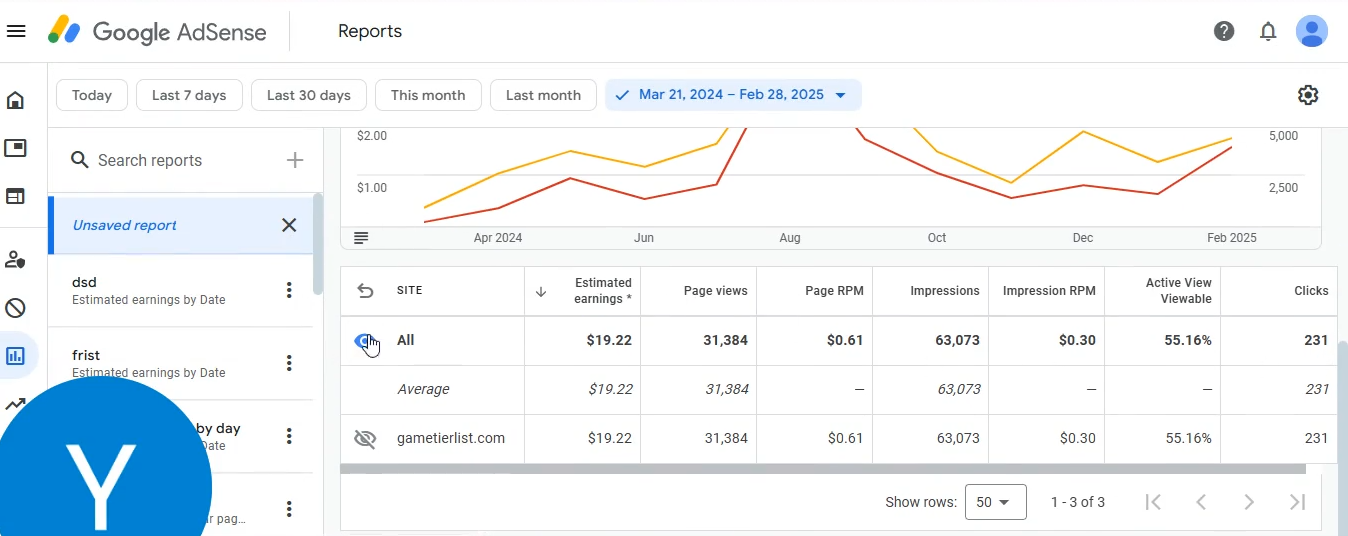Click the Google AdSense logo

pos(157,31)
